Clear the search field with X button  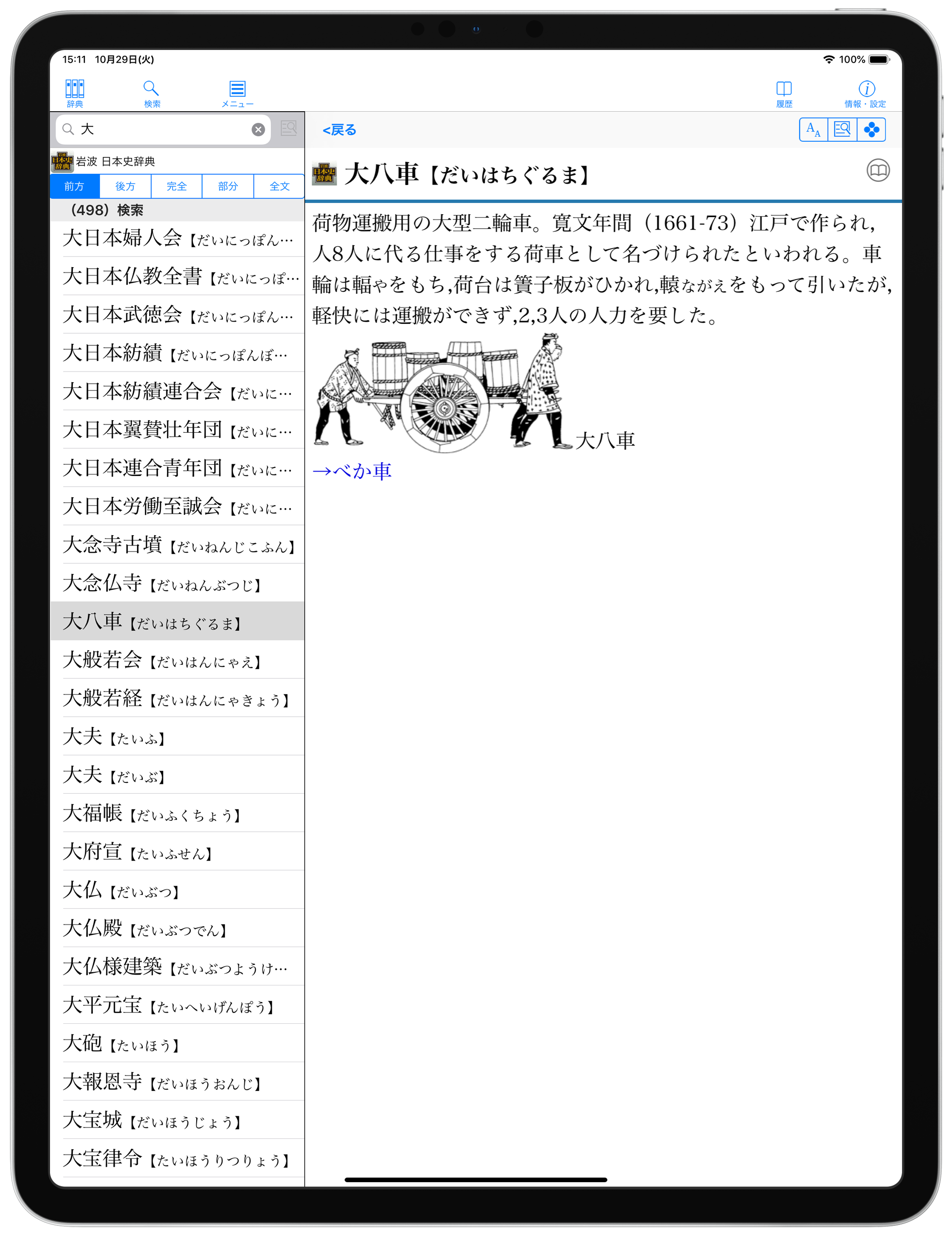[x=258, y=130]
